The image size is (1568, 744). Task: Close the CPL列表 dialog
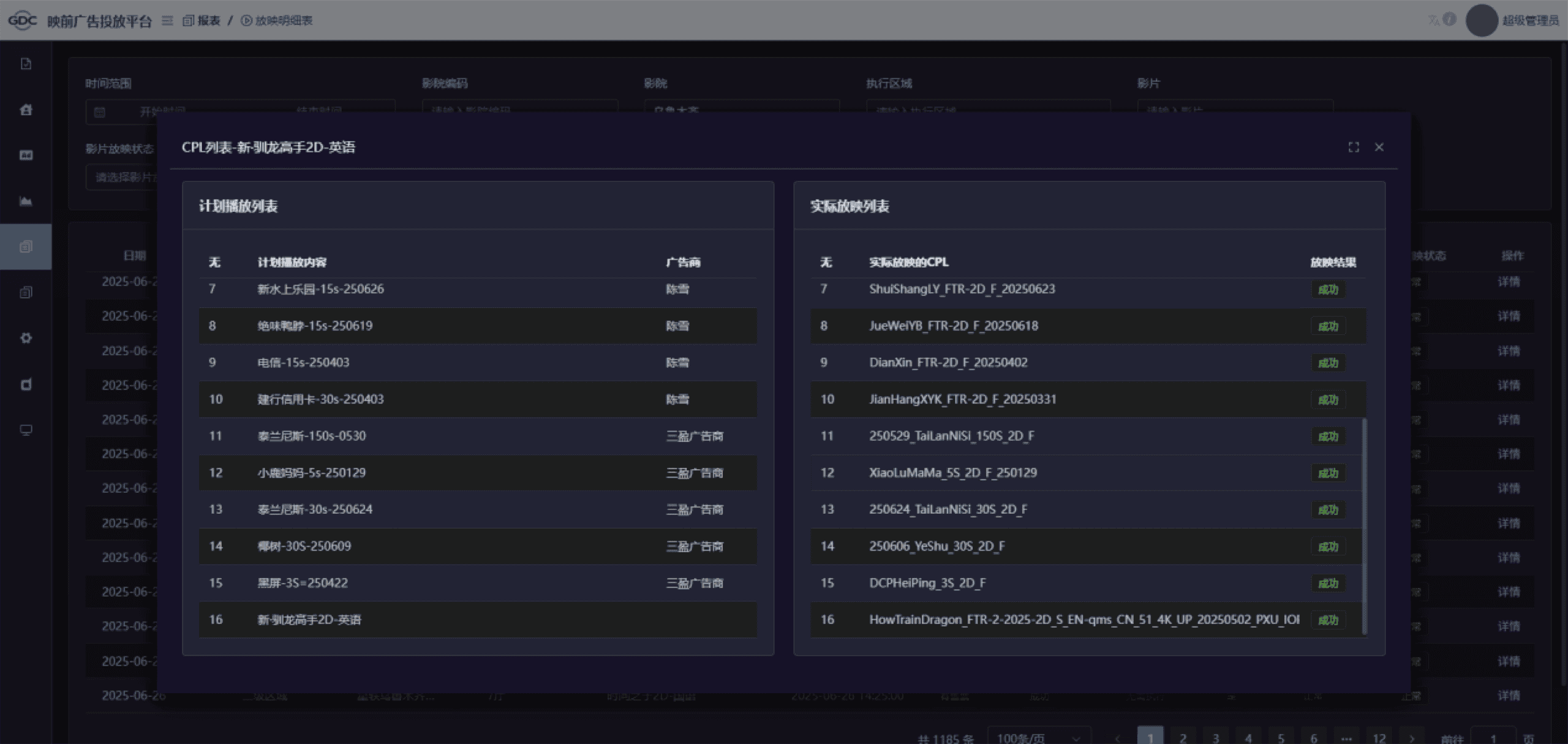1379,147
